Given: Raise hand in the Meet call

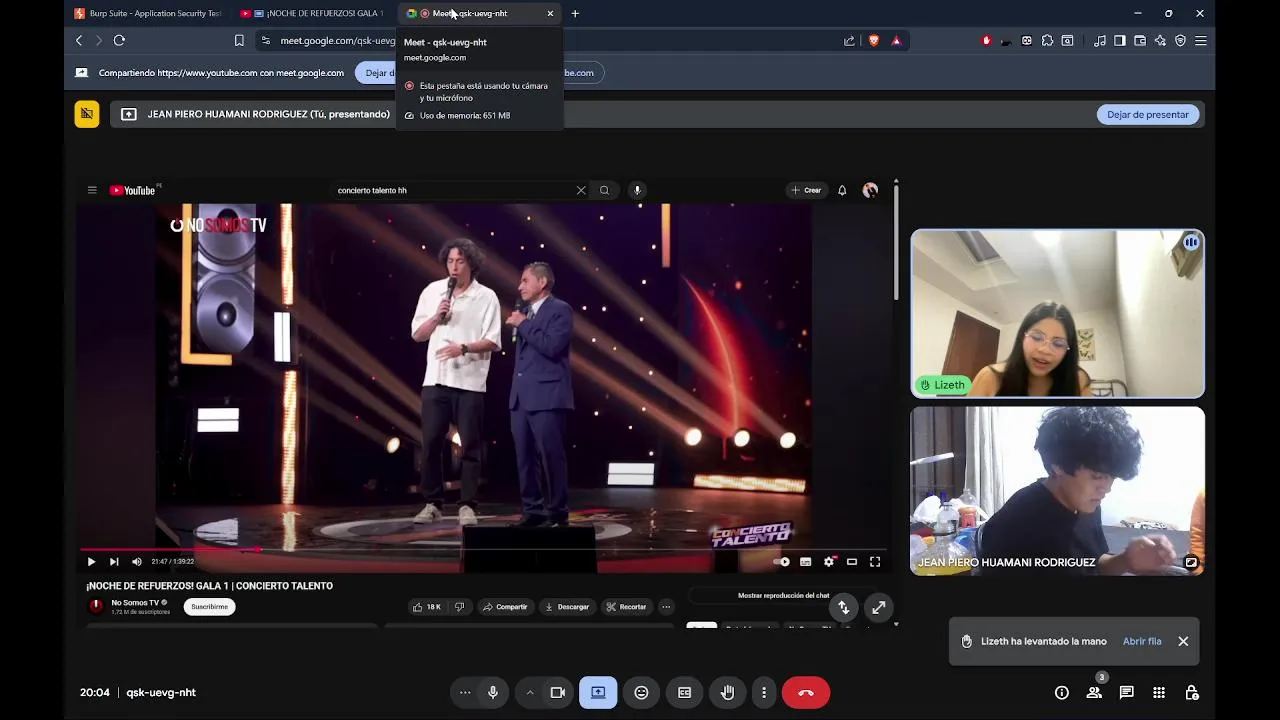Looking at the screenshot, I should pos(727,692).
